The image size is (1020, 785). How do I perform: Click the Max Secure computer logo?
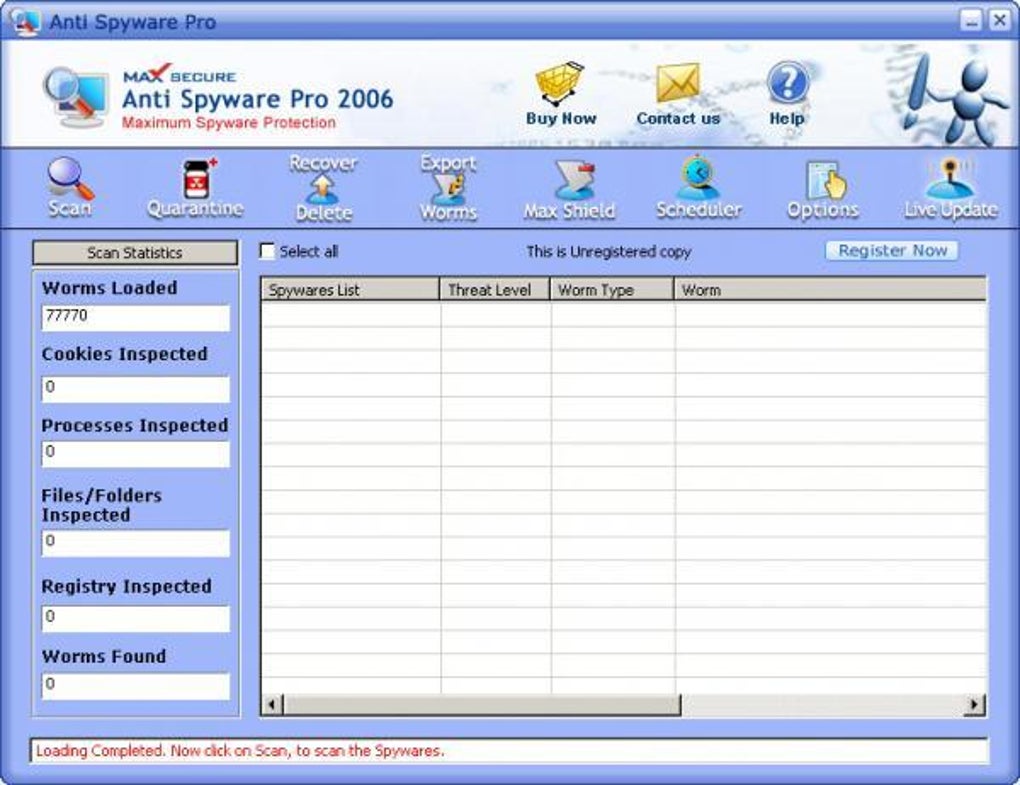[x=75, y=97]
